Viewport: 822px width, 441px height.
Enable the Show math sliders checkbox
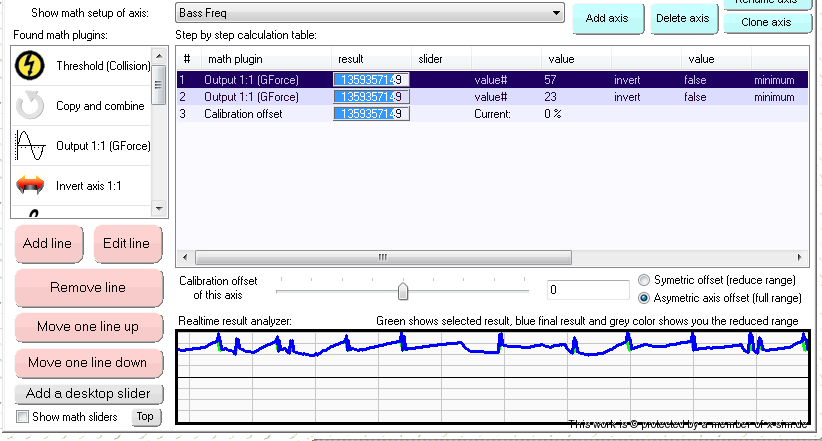(23, 417)
